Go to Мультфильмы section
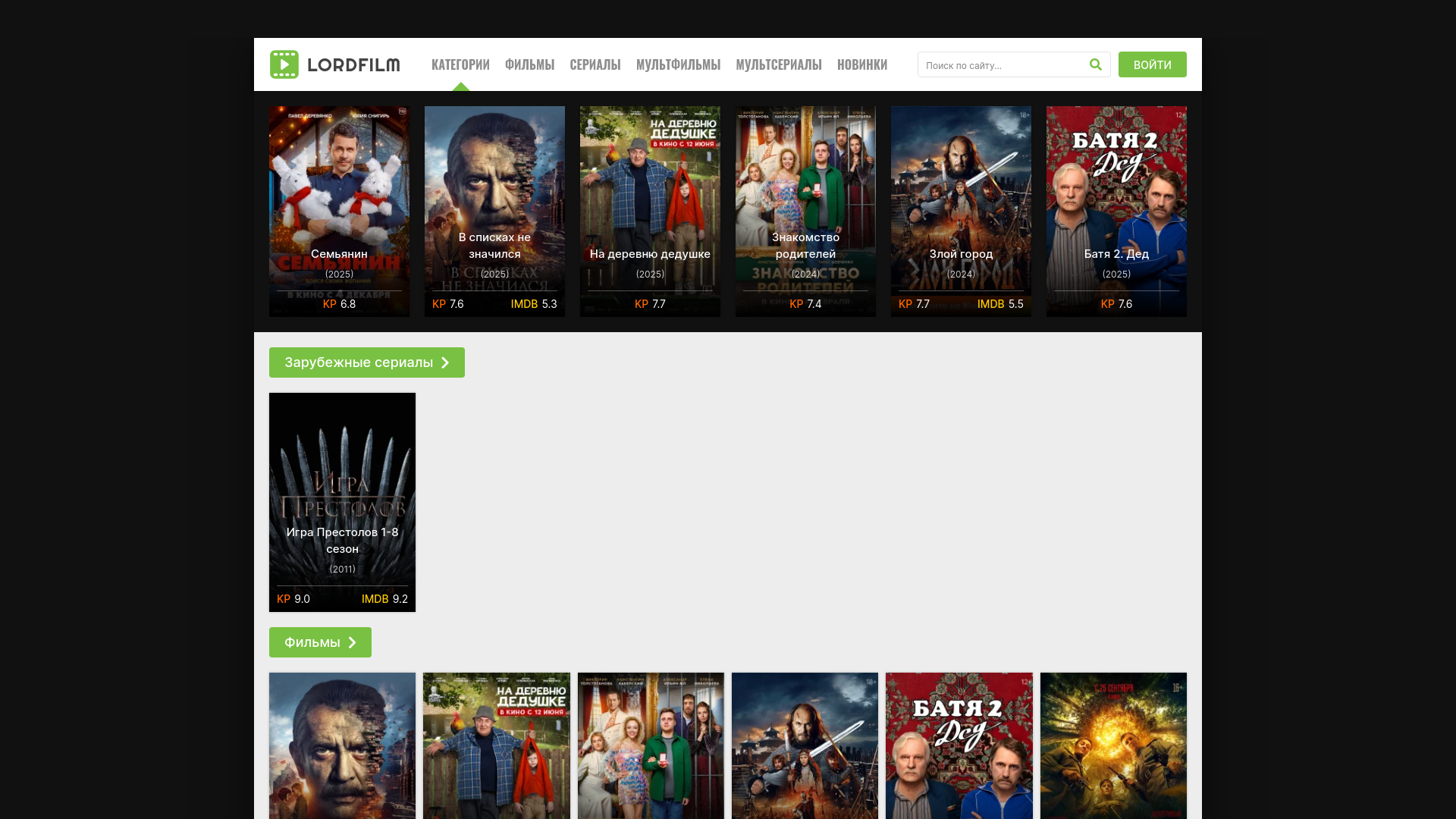This screenshot has width=1456, height=819. 678,65
